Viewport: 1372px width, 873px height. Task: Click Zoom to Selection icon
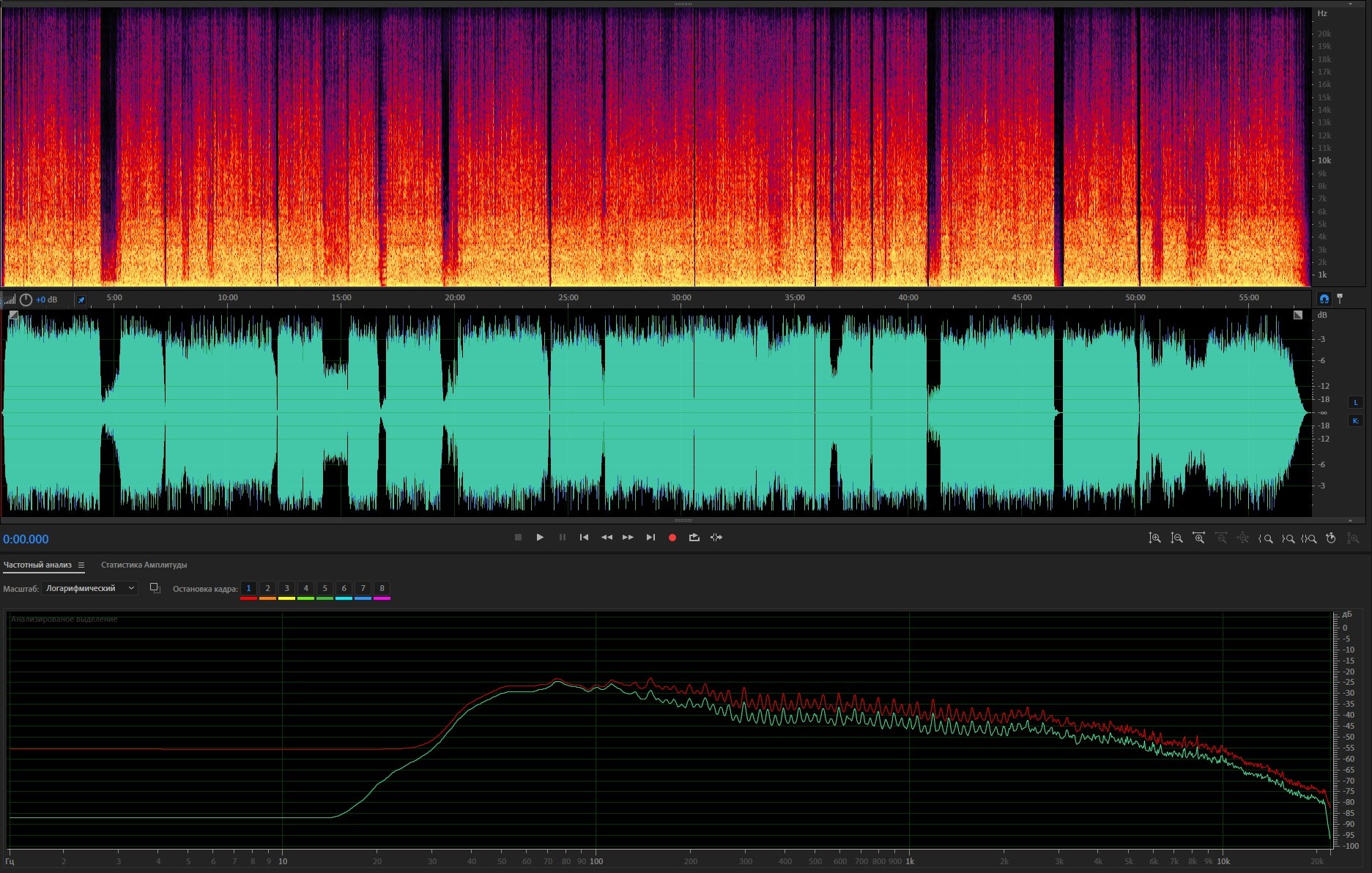coord(1309,538)
